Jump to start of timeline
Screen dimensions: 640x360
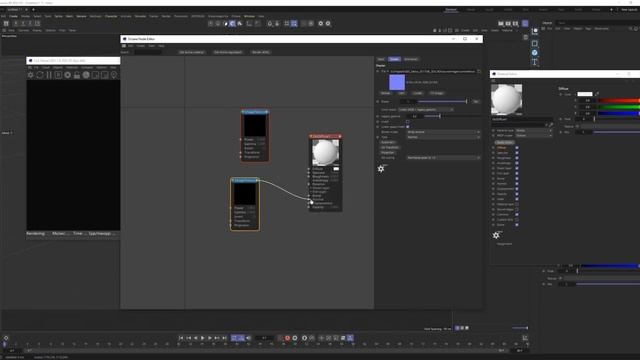tap(181, 338)
